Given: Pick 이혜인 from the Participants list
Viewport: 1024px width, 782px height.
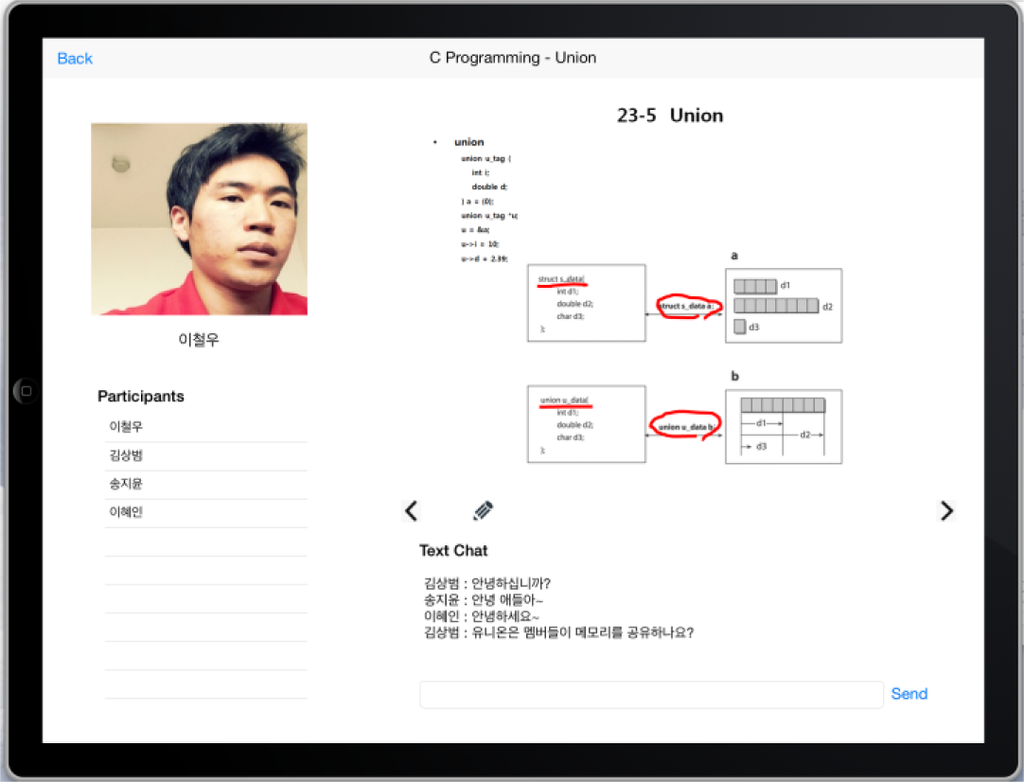Looking at the screenshot, I should (x=126, y=512).
